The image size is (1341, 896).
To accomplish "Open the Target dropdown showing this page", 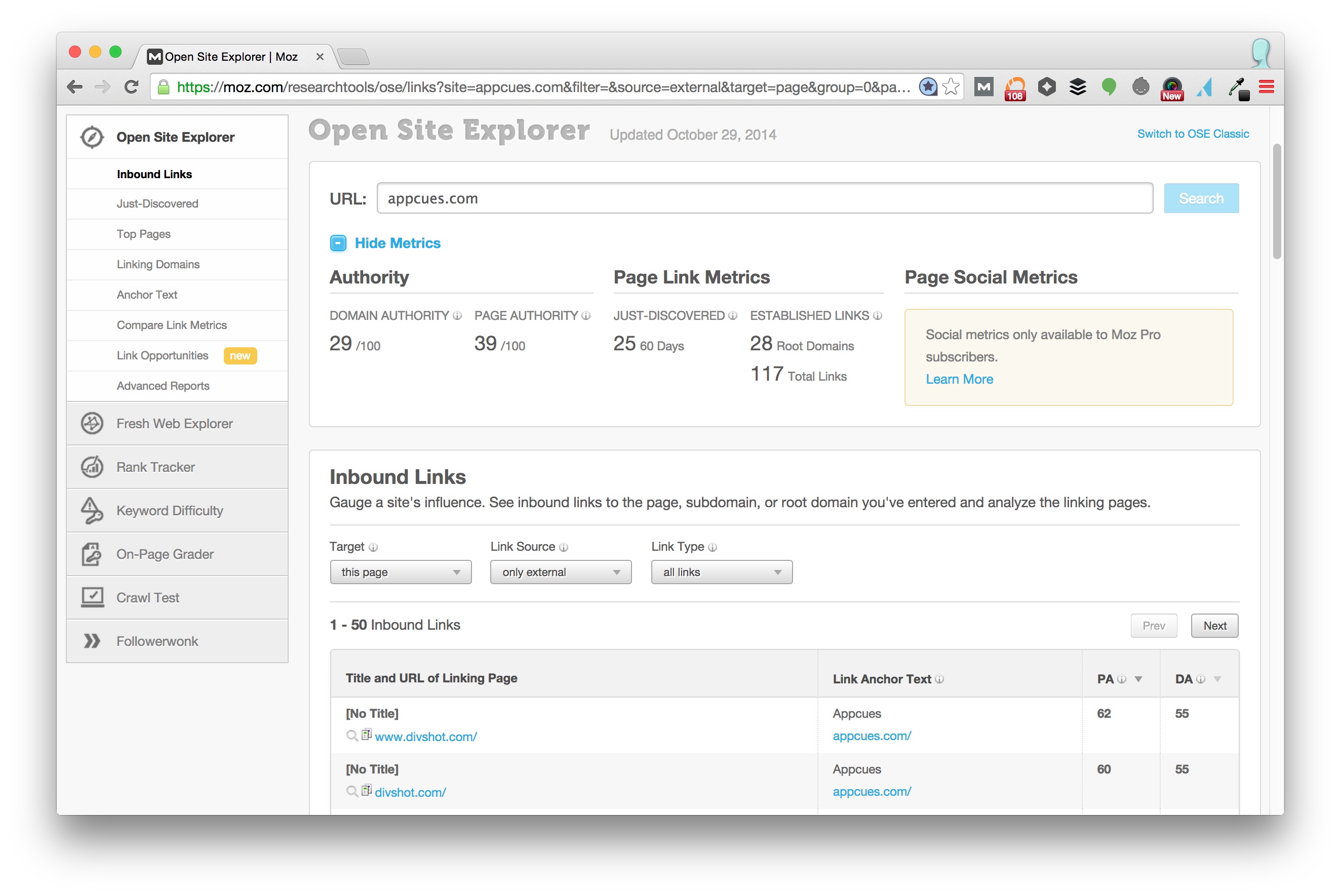I will 401,572.
